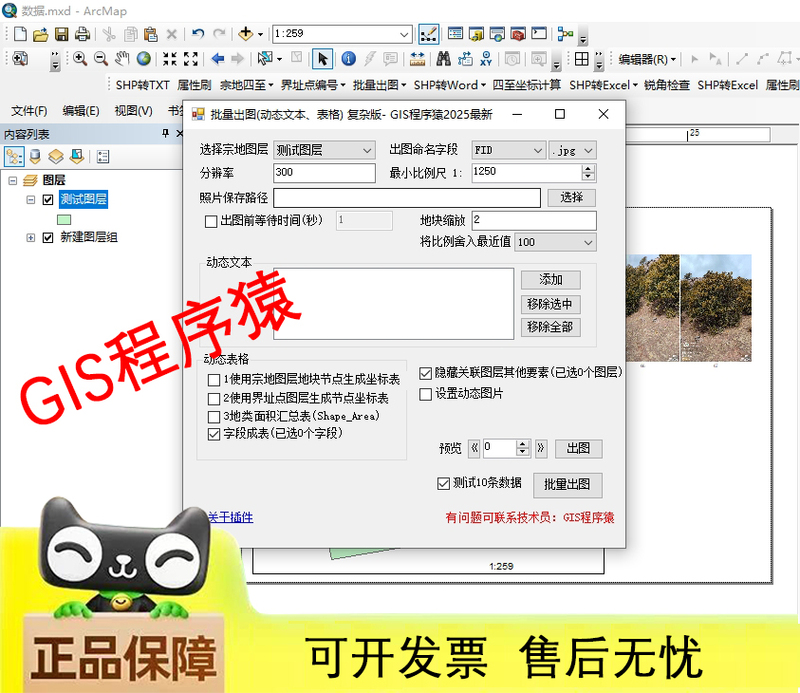
Task: Click the 分辨率 input field with 300
Action: (x=324, y=173)
